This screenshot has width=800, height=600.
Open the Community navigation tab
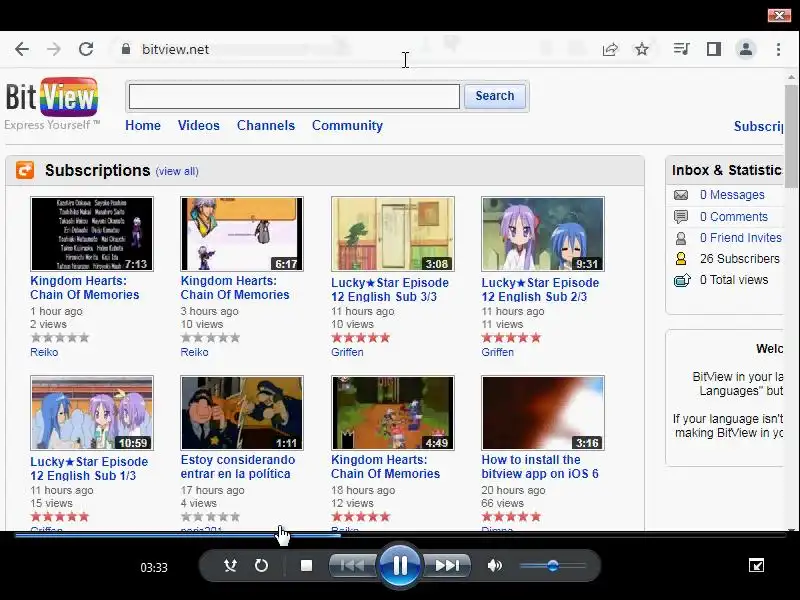[347, 126]
